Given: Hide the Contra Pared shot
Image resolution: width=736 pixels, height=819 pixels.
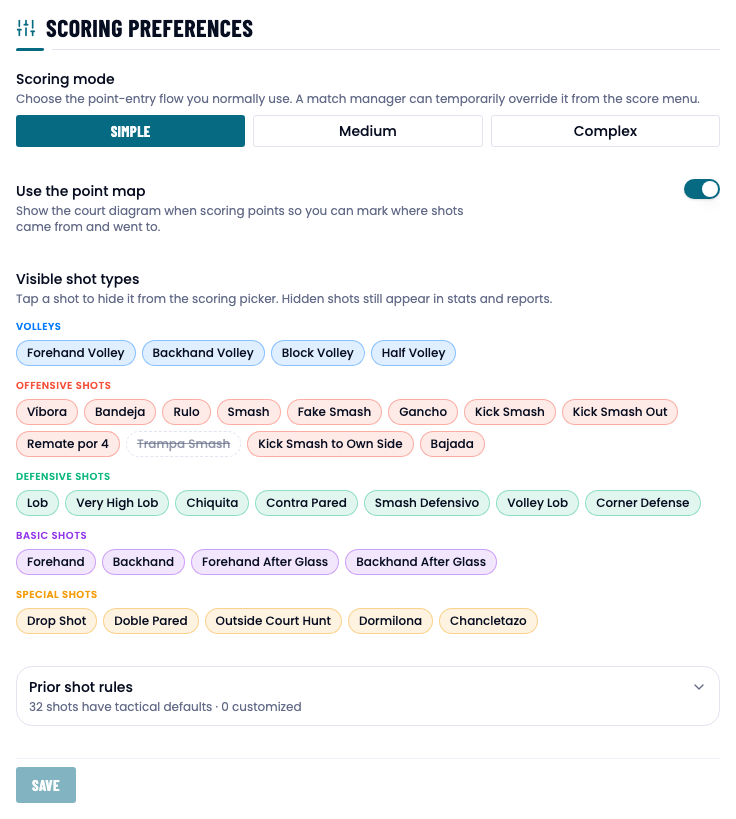Looking at the screenshot, I should 307,503.
